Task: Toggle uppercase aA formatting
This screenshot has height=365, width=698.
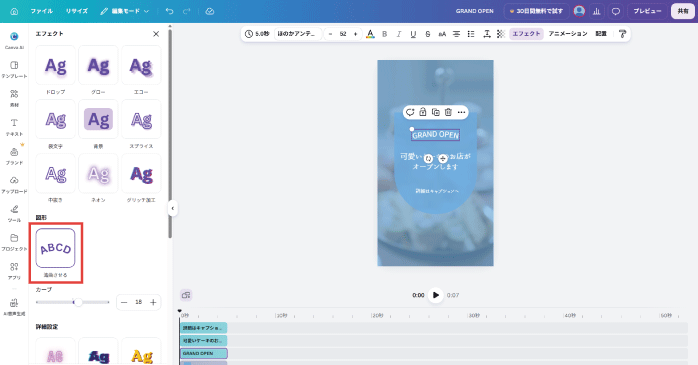Action: (442, 34)
